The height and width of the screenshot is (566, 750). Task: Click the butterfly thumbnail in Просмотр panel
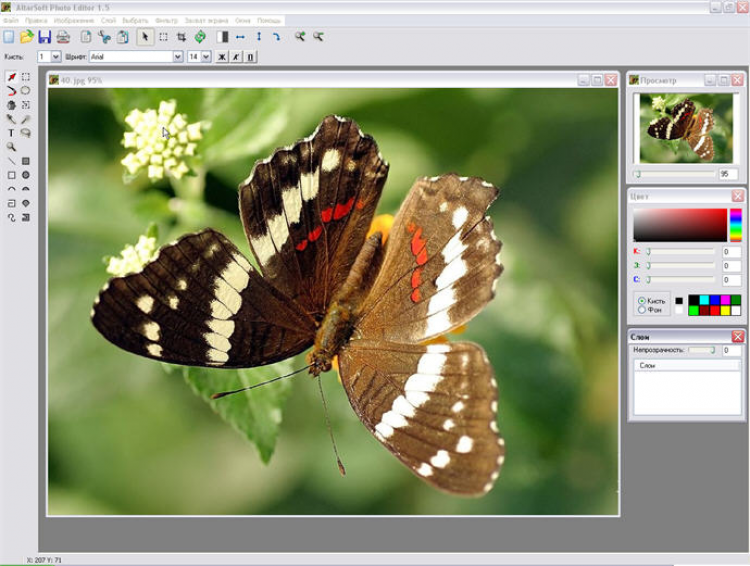coord(686,127)
